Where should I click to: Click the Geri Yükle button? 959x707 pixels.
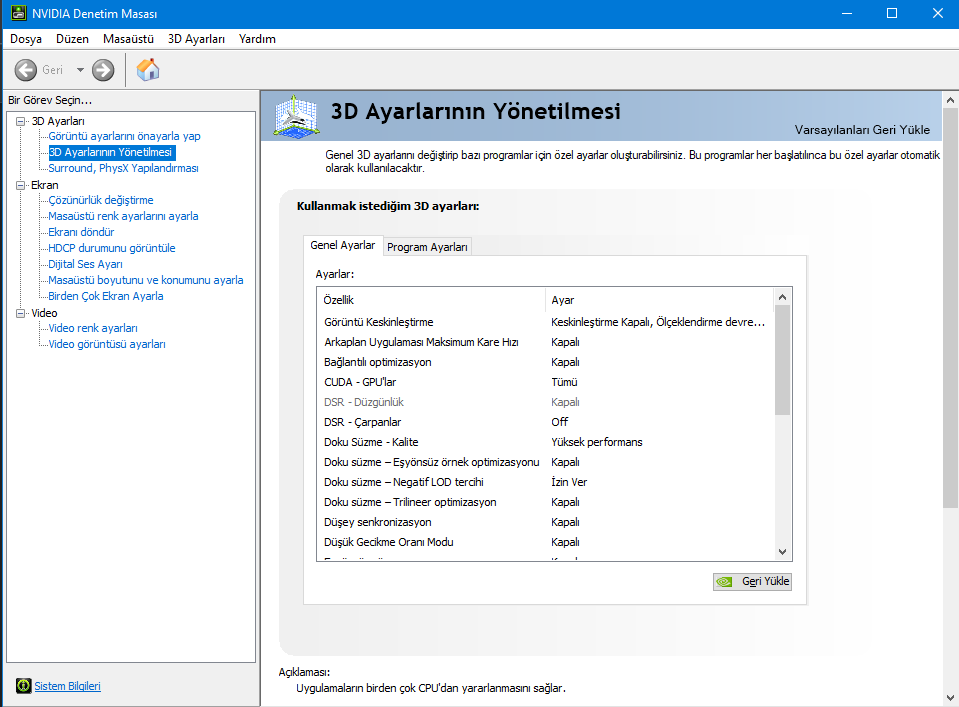tap(752, 582)
